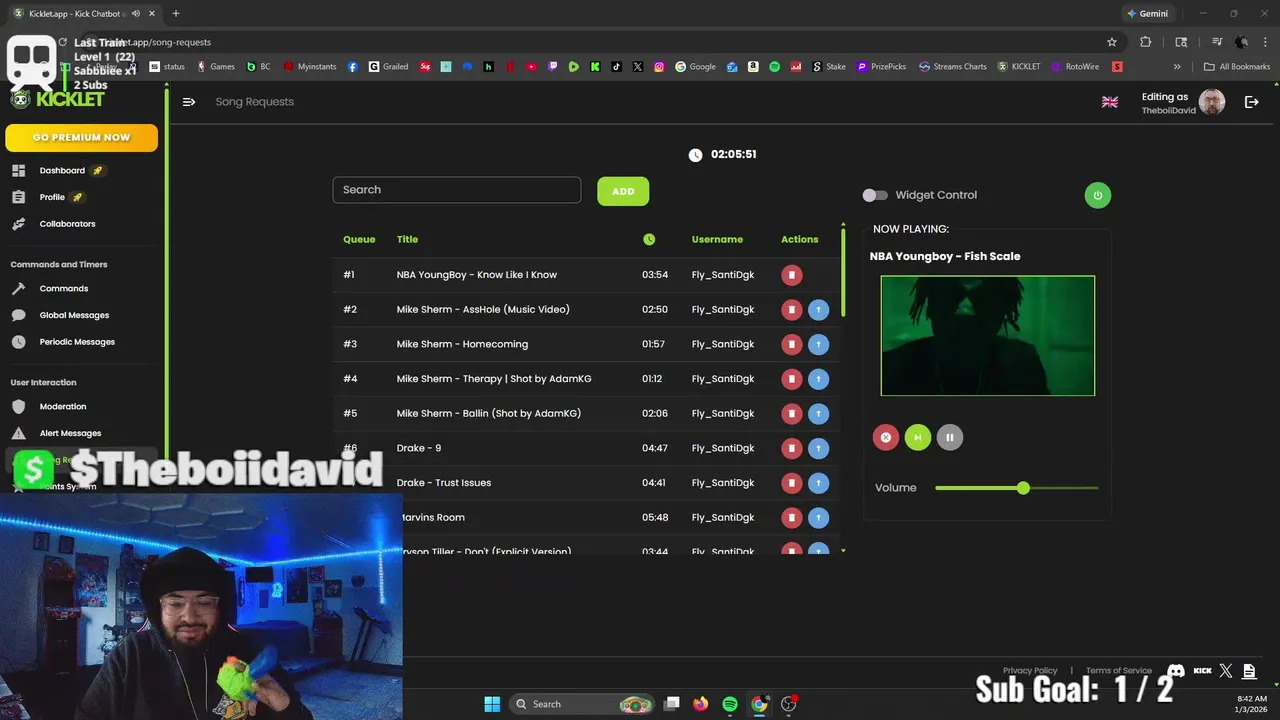Collapse the sidebar with the hamburger icon

pyautogui.click(x=189, y=102)
